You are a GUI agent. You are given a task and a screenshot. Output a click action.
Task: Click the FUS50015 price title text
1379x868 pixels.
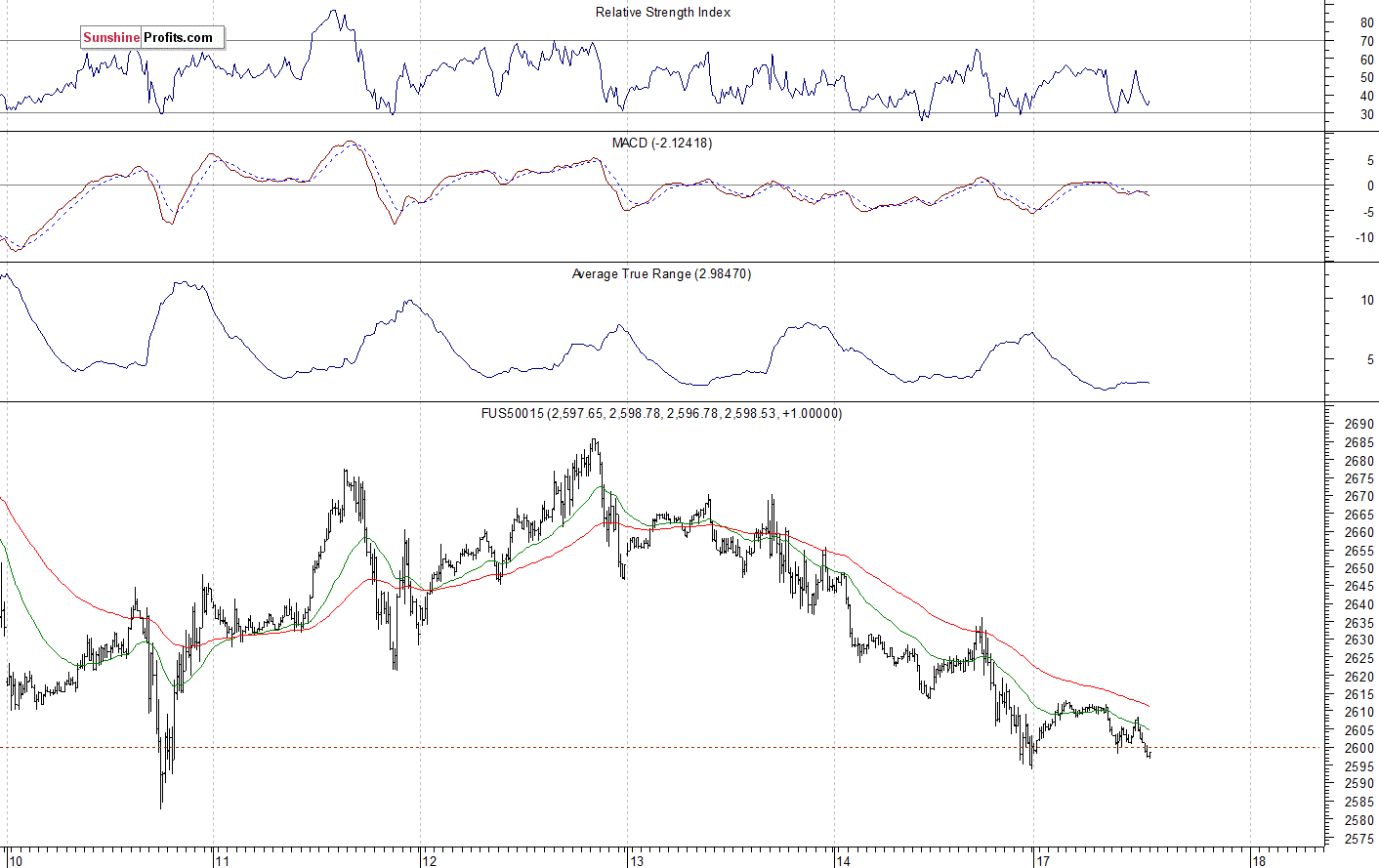661,414
